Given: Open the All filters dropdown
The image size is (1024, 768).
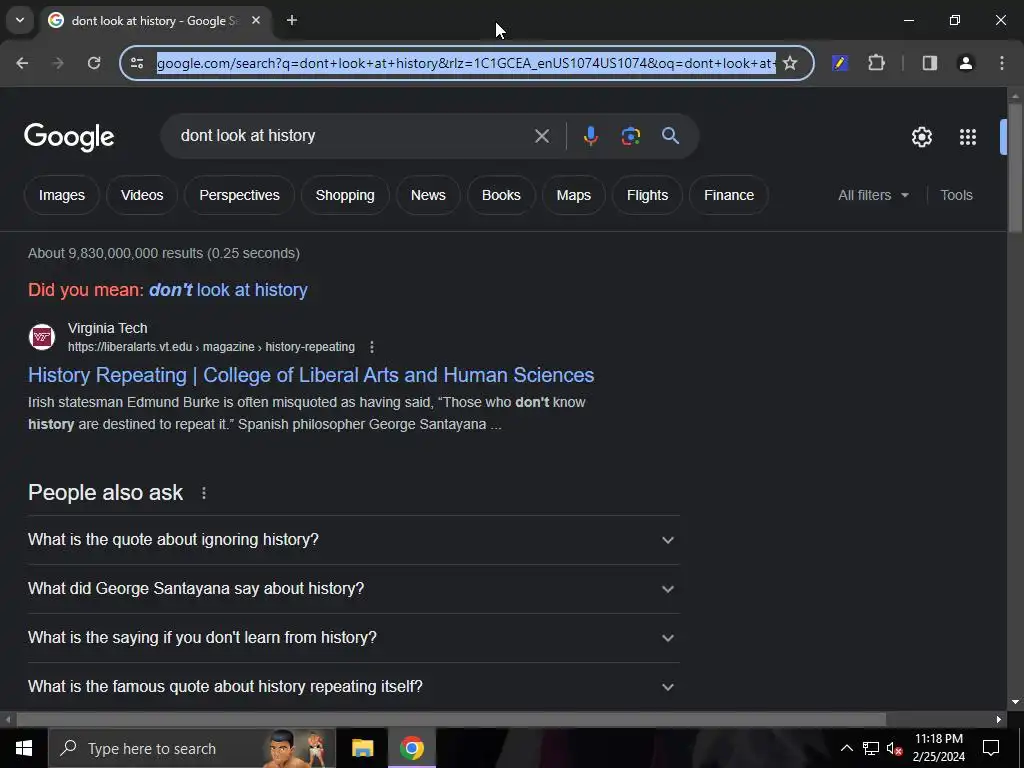Looking at the screenshot, I should [873, 195].
